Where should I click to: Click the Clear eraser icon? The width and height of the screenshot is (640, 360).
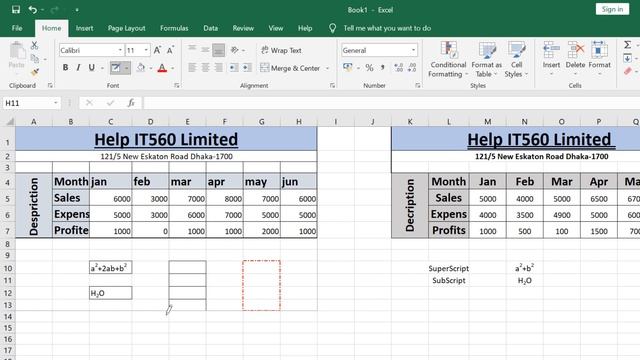click(627, 72)
